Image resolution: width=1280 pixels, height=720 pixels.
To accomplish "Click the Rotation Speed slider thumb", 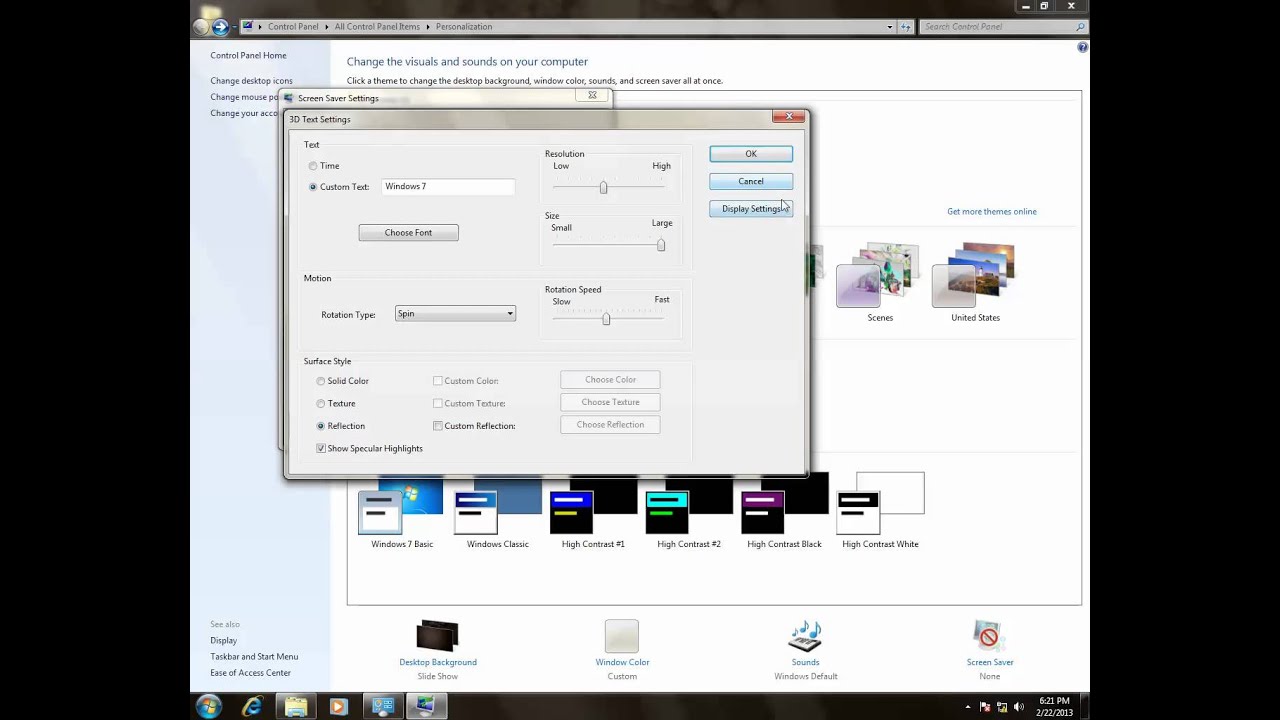I will [x=606, y=318].
